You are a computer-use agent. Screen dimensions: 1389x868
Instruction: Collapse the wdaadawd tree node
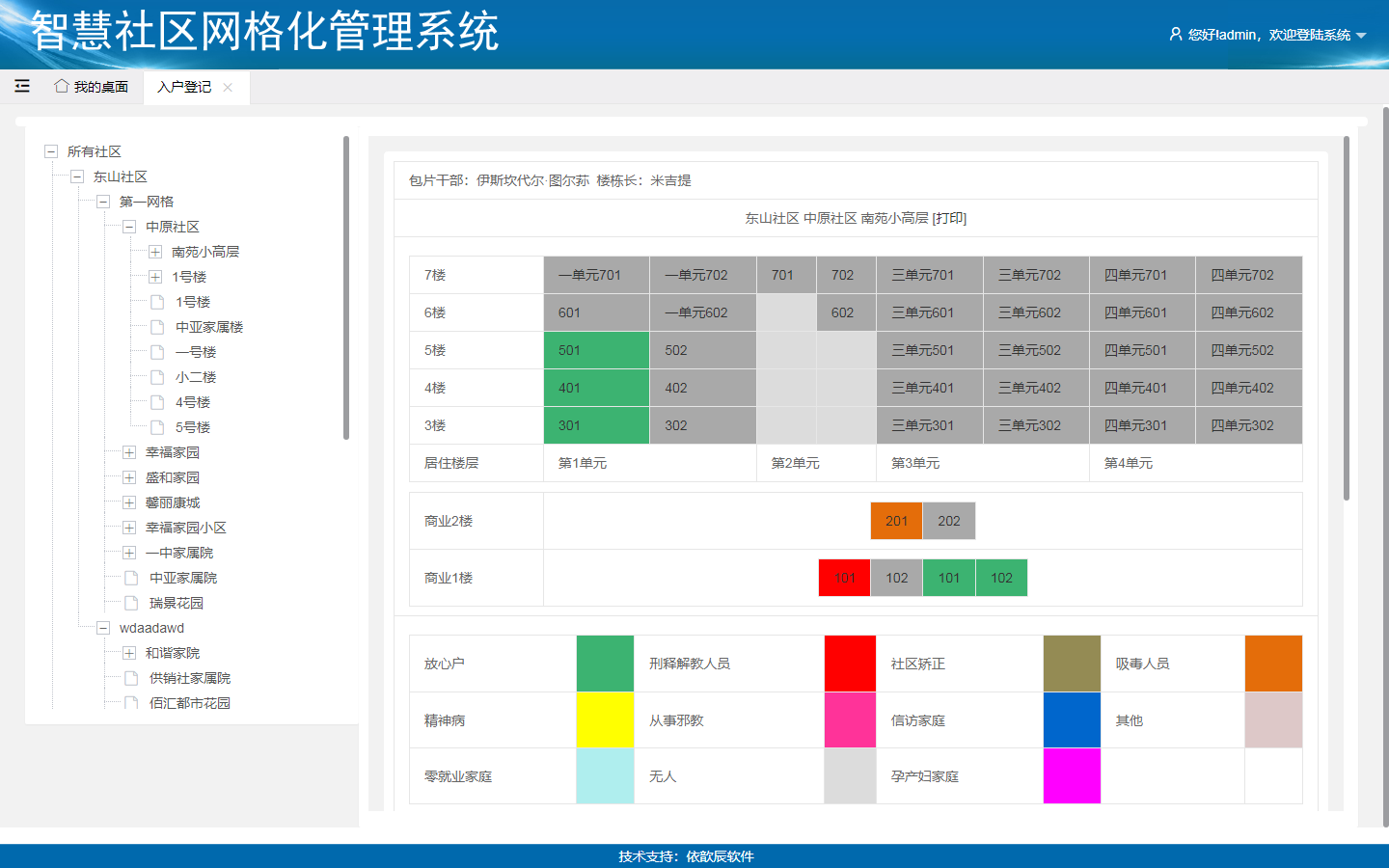103,628
